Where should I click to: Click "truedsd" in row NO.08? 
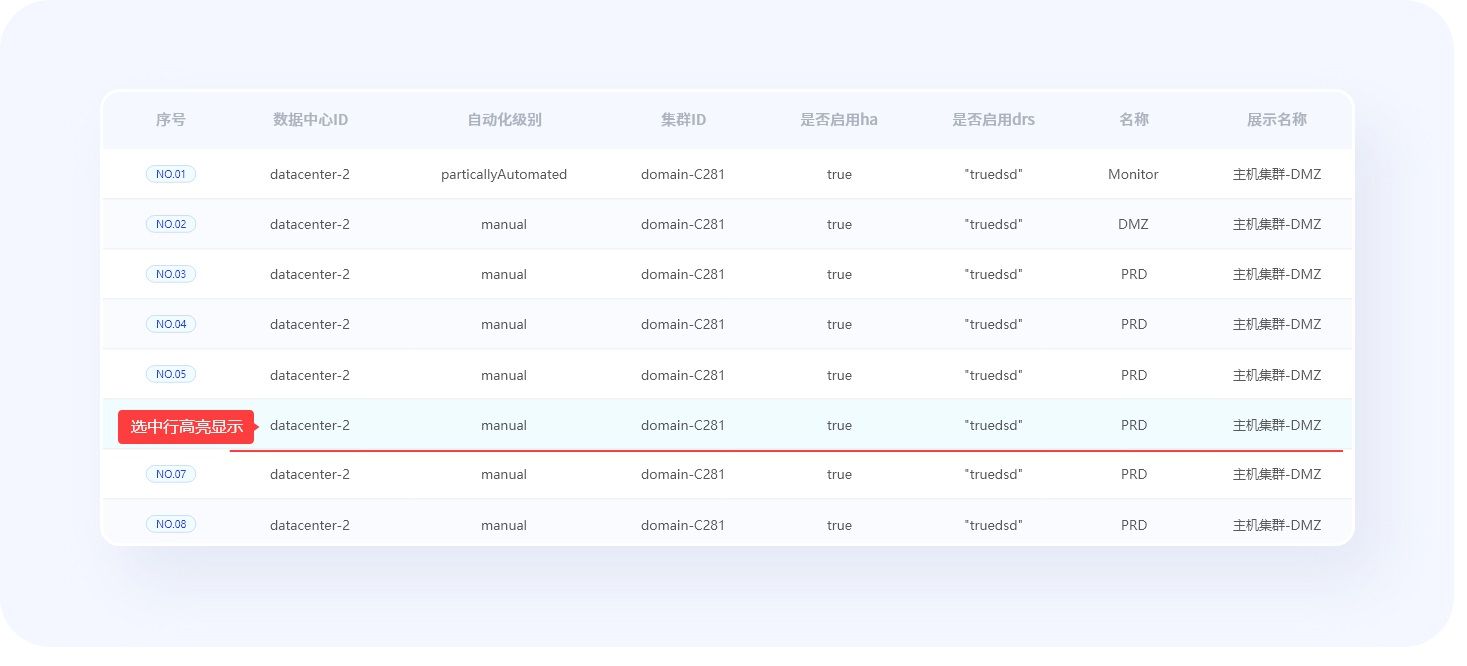(993, 525)
